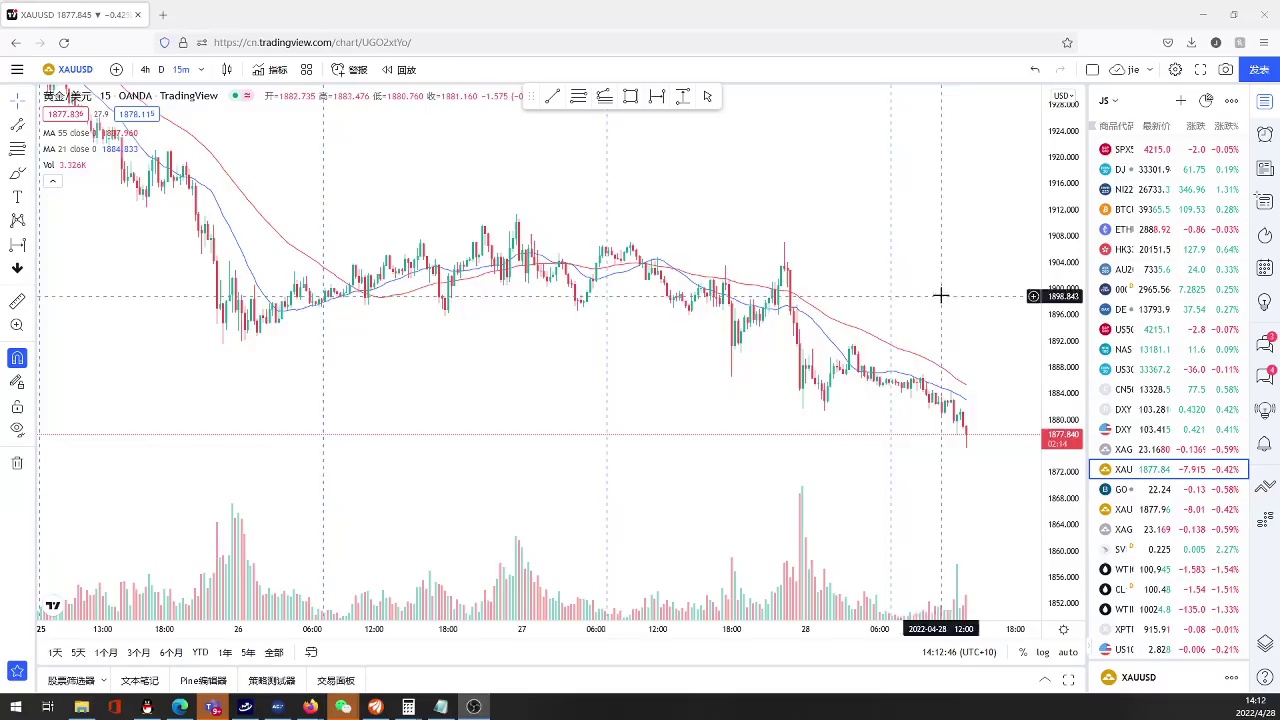Select the crosshair cursor tool in left sidebar
This screenshot has width=1280, height=720.
(17, 101)
